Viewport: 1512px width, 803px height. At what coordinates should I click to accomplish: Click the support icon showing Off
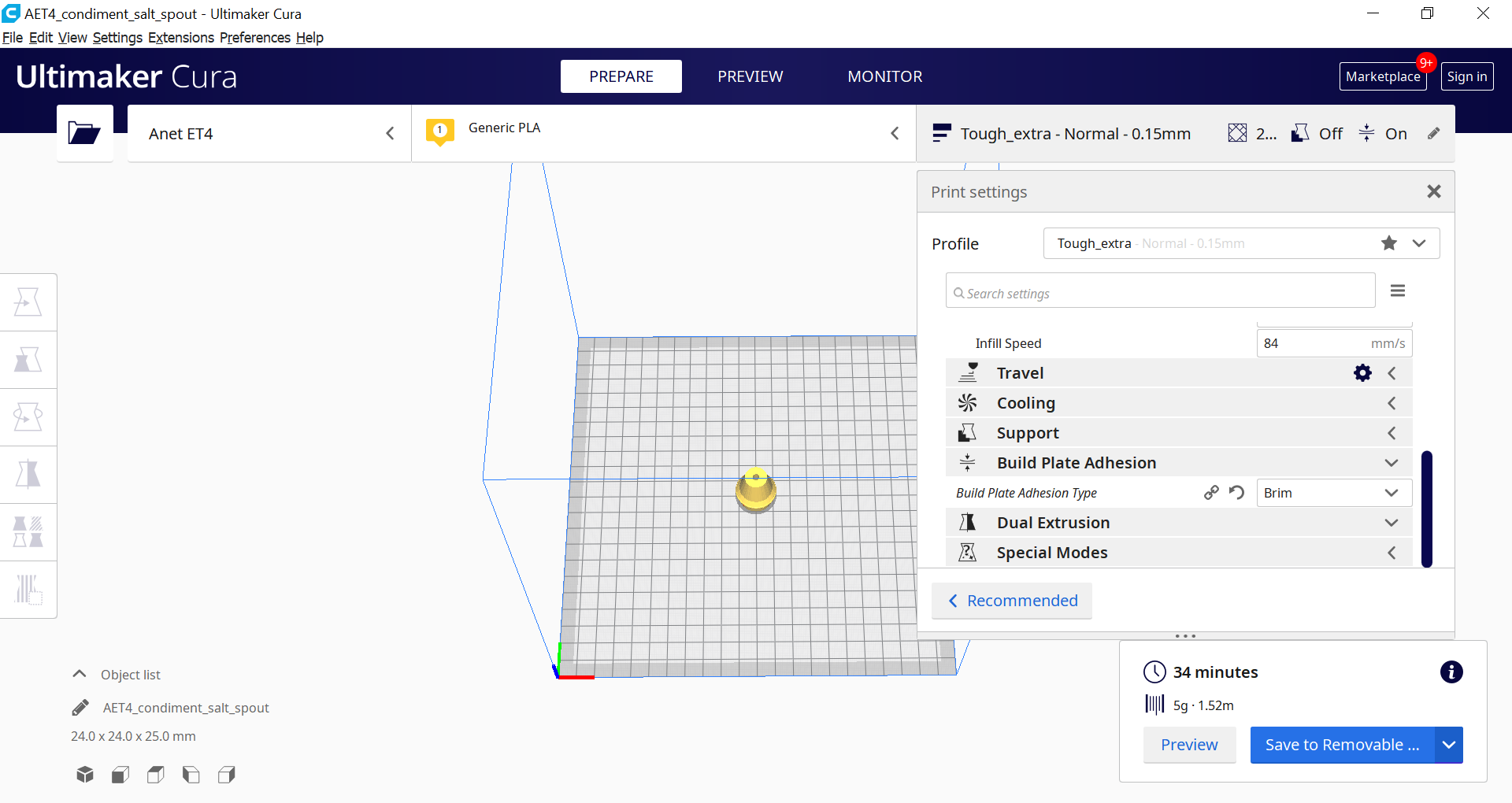(1300, 133)
